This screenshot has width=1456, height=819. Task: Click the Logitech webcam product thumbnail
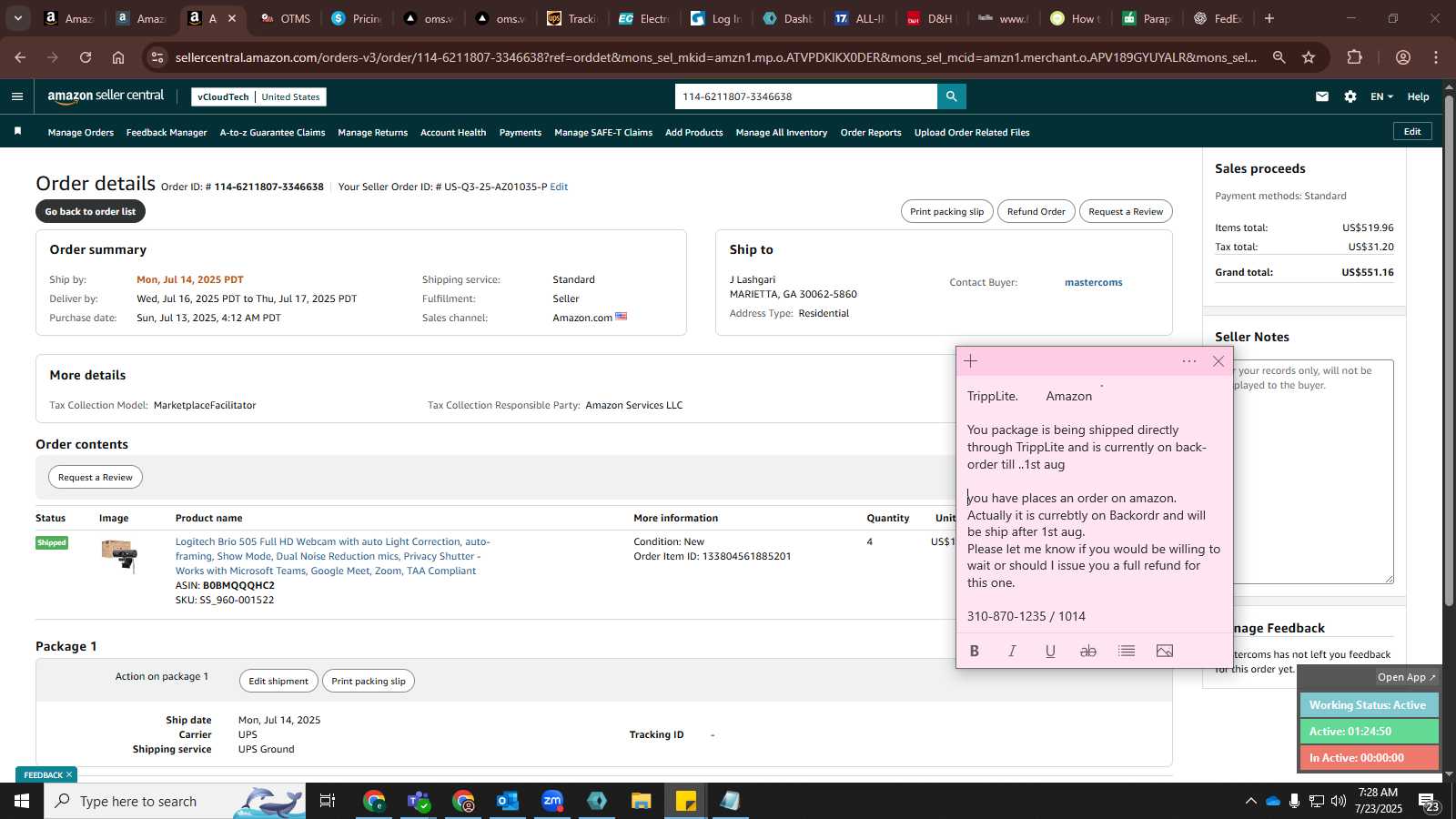[x=120, y=554]
